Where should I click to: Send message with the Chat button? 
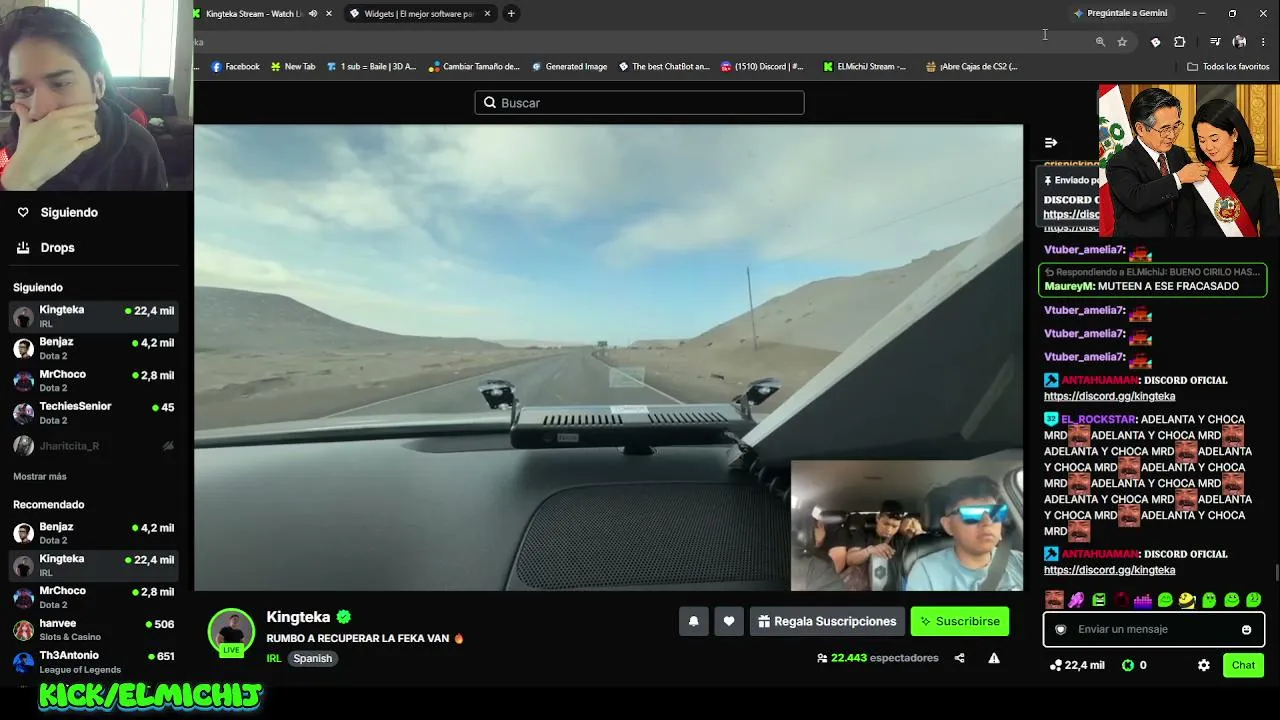1243,665
